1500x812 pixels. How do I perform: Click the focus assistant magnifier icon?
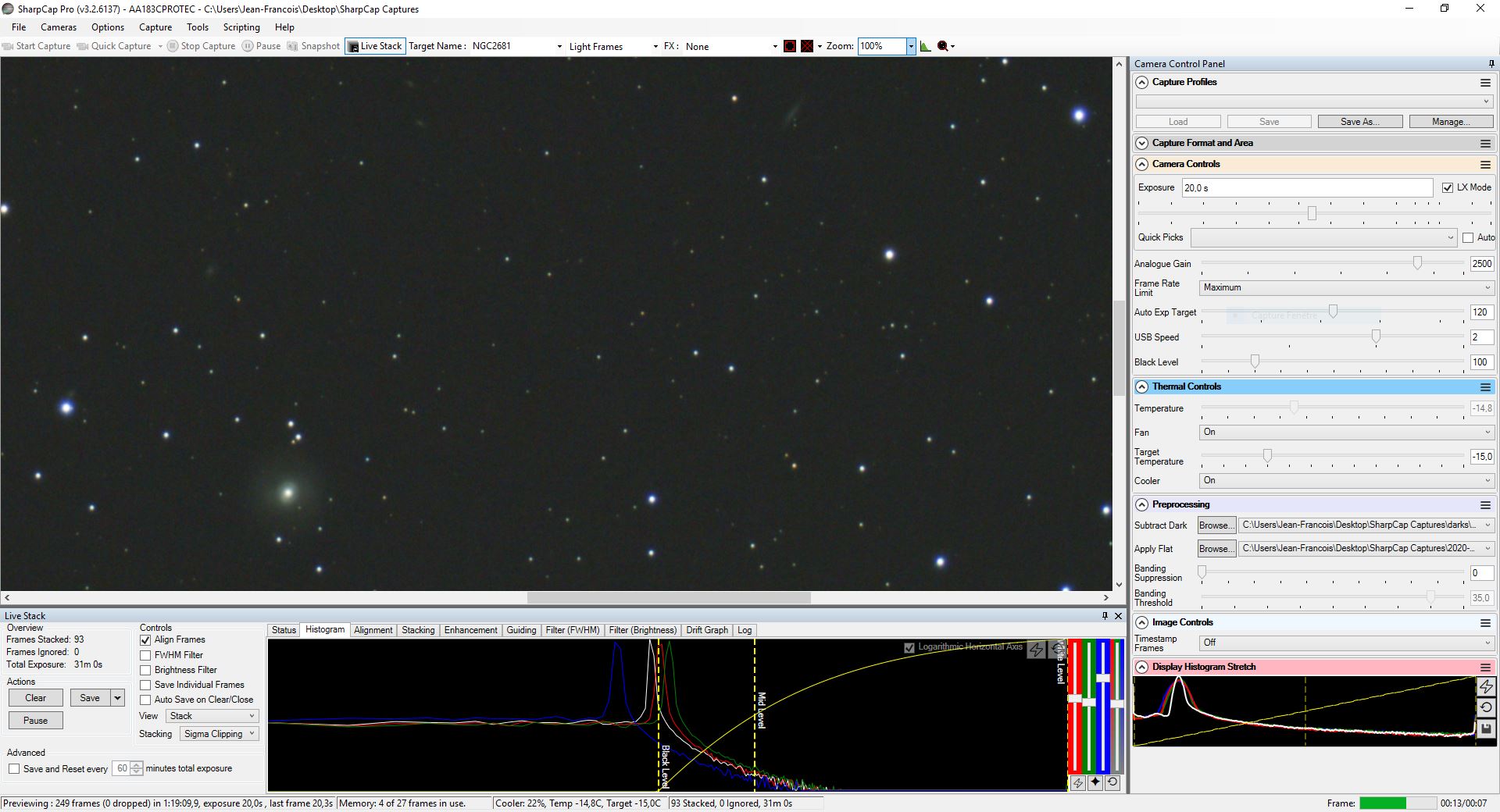[943, 46]
